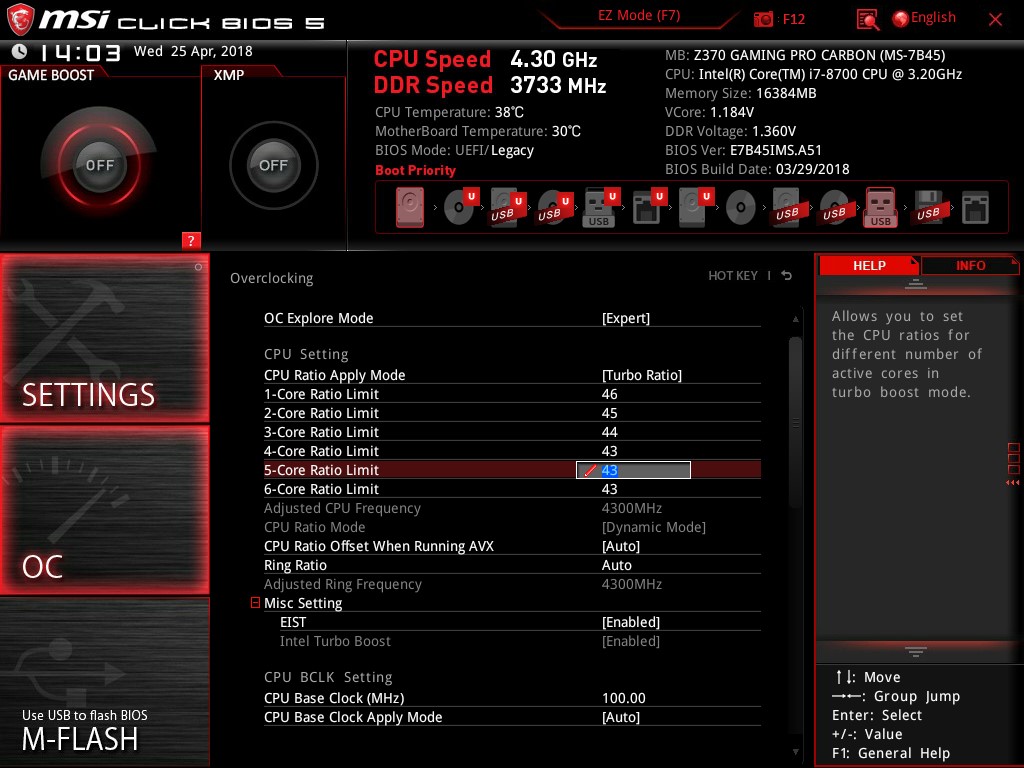Open M-FLASH to flash BIOS via USB
The width and height of the screenshot is (1024, 768).
tap(104, 682)
